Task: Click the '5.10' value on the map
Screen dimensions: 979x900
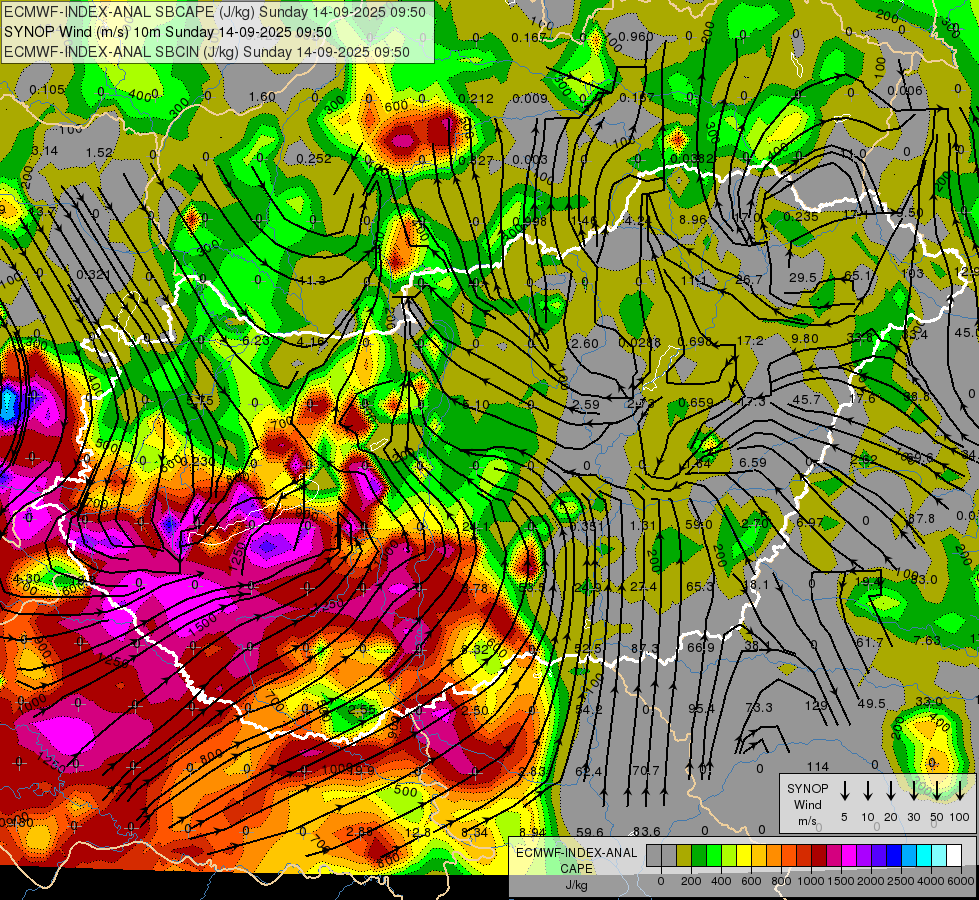Action: pyautogui.click(x=476, y=404)
